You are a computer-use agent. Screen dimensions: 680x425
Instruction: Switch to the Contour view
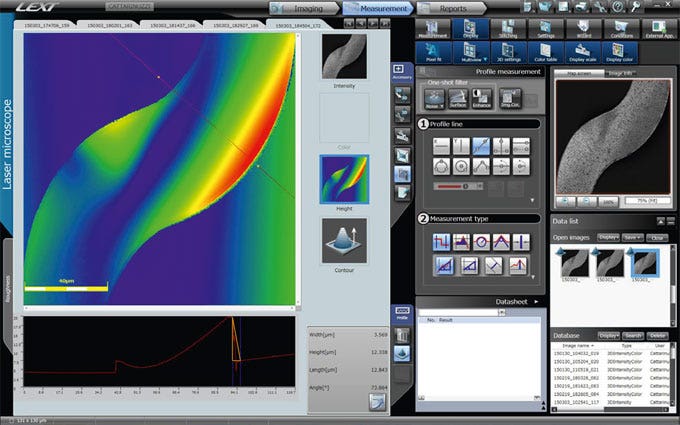point(343,245)
